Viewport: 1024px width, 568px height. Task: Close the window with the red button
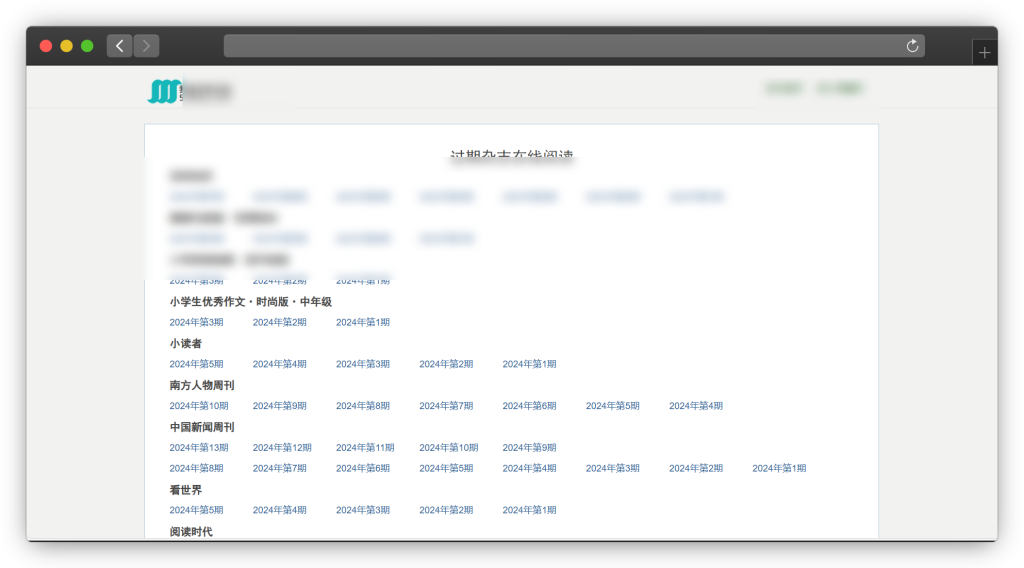tap(46, 46)
